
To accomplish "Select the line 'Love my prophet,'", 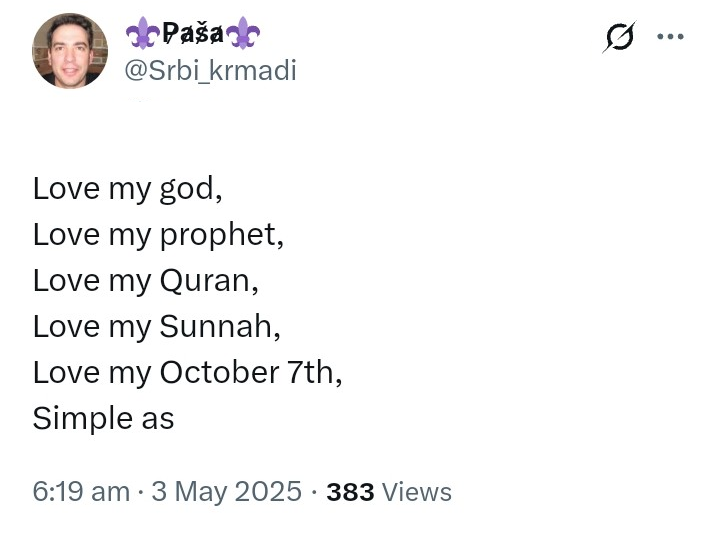I will 158,235.
